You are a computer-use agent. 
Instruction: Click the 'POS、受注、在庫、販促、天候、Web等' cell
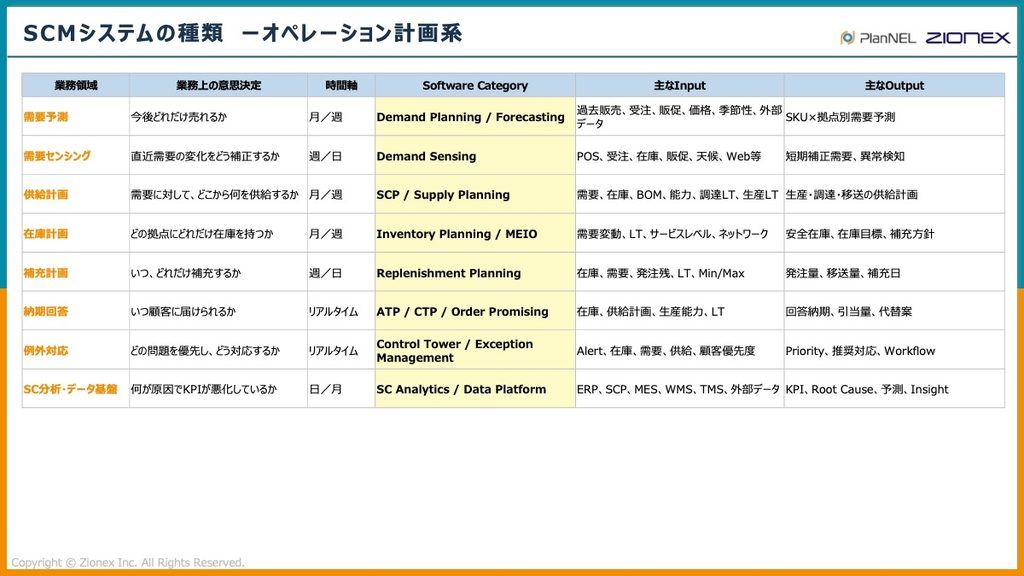(679, 156)
